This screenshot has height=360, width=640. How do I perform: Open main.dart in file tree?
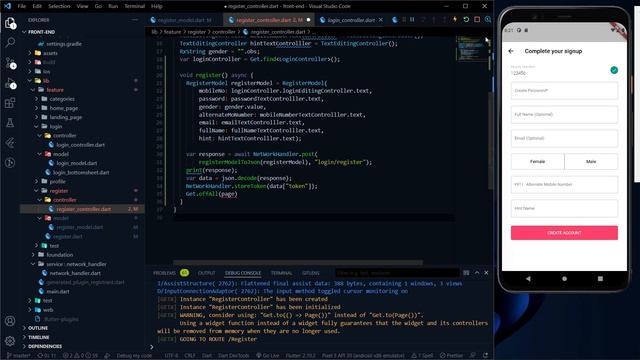[x=58, y=291]
